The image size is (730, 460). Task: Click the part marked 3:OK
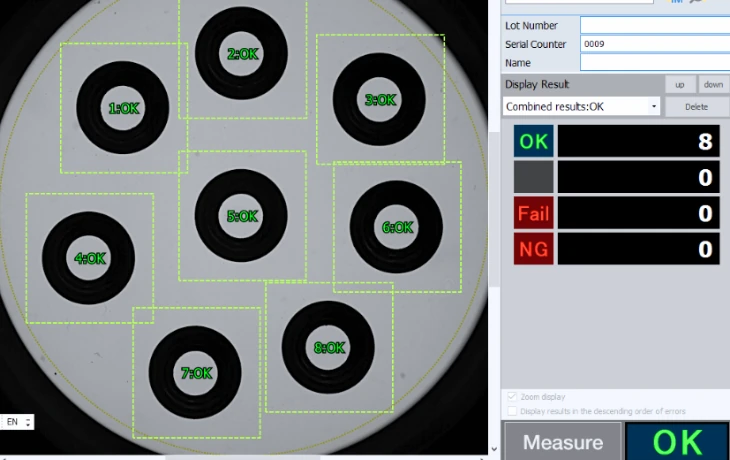[x=380, y=99]
